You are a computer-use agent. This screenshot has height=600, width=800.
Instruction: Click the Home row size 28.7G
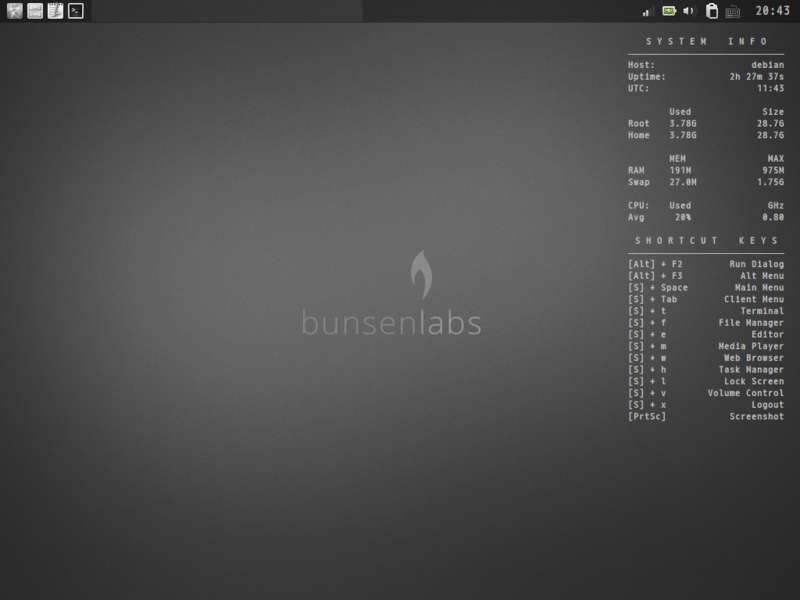tap(770, 135)
